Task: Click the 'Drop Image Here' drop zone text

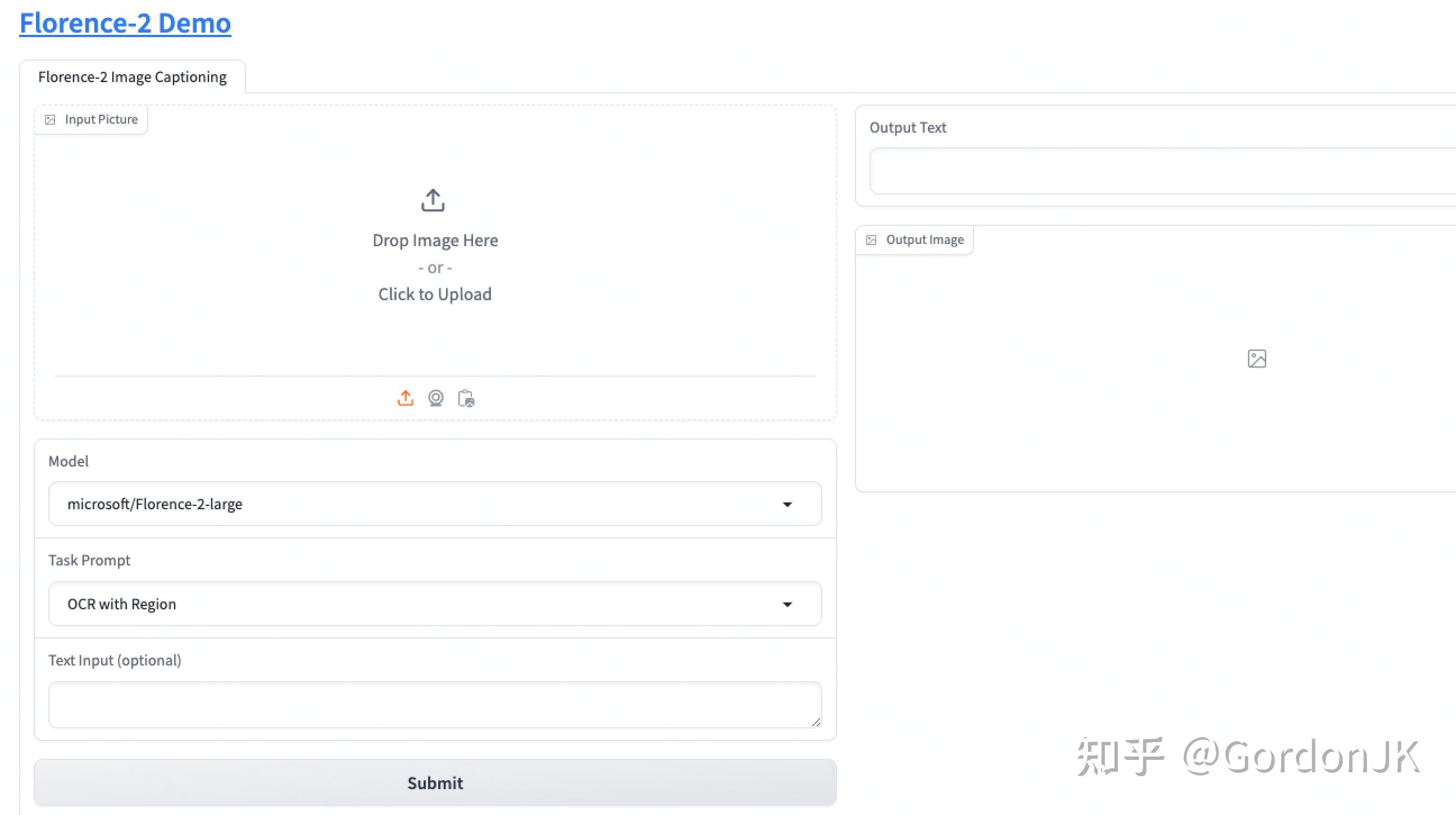Action: pyautogui.click(x=435, y=241)
